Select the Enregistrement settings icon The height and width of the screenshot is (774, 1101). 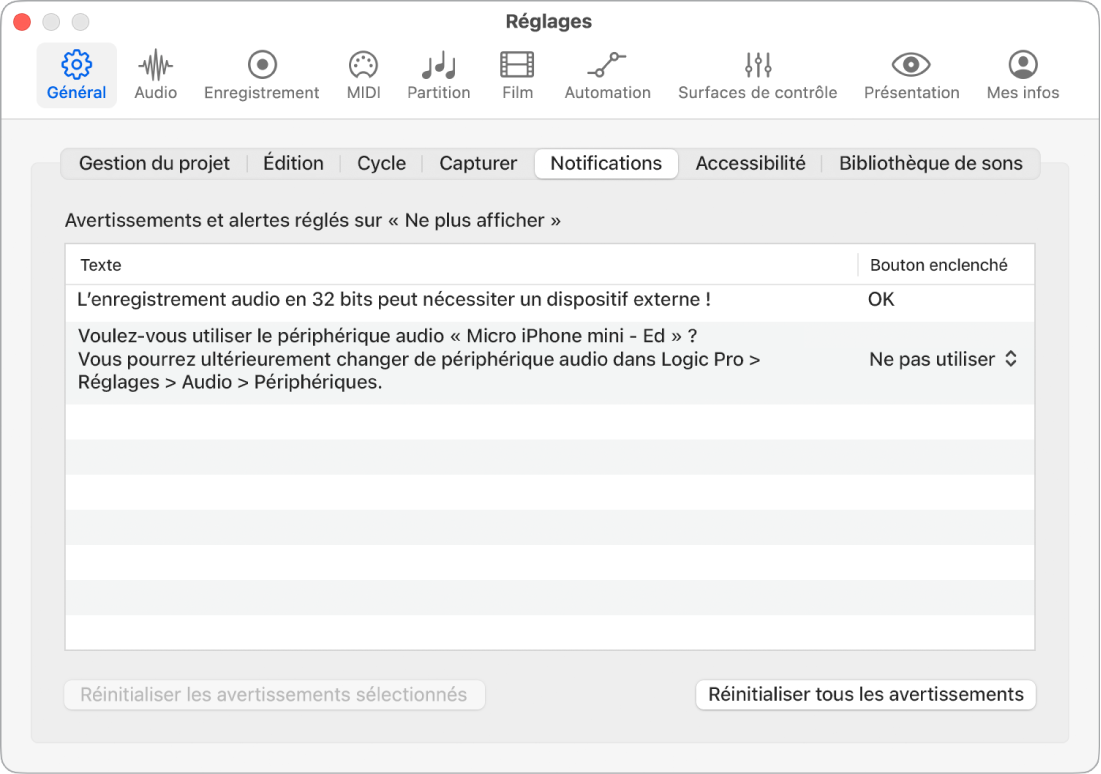pyautogui.click(x=261, y=73)
